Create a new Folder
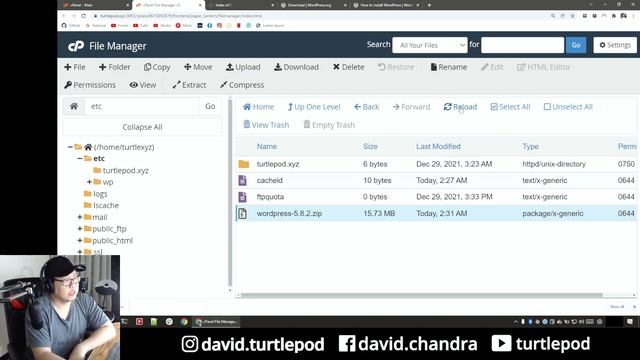Viewport: 640px width, 360px height. coord(114,67)
